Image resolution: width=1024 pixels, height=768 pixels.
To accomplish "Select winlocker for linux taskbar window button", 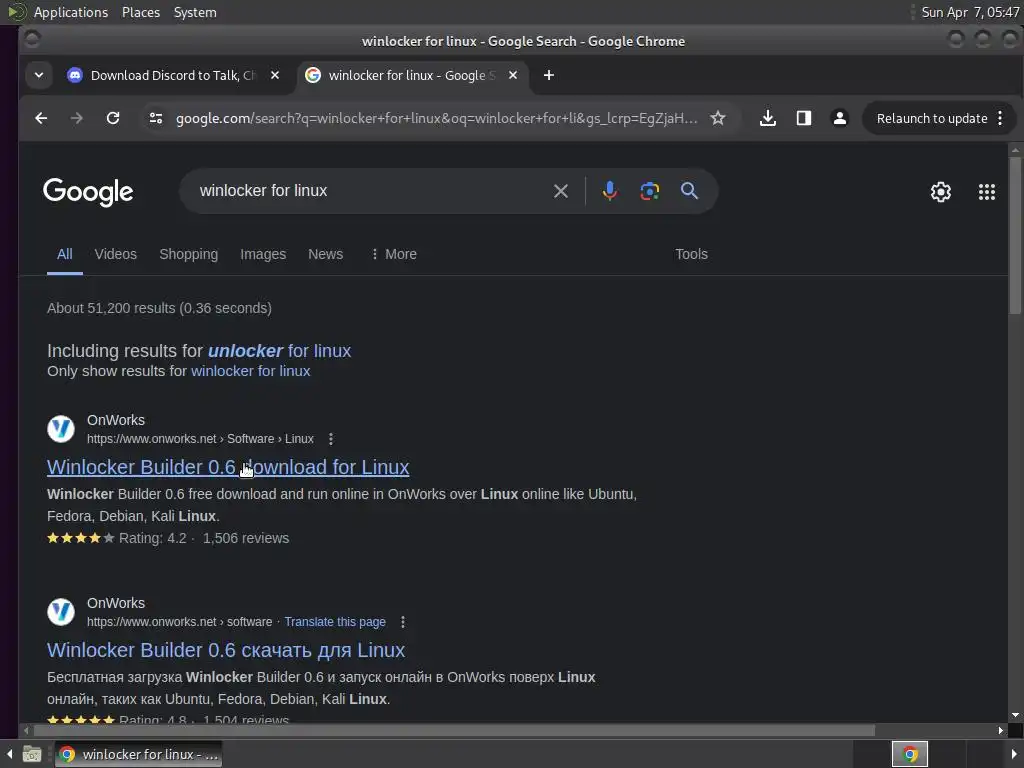I will click(x=138, y=754).
